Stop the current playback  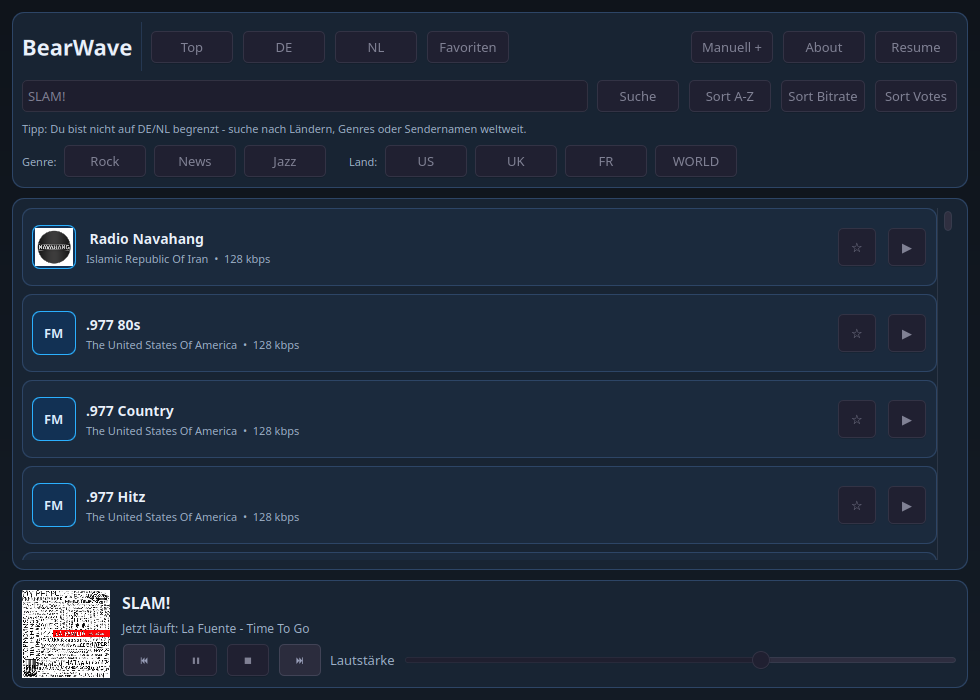(248, 660)
